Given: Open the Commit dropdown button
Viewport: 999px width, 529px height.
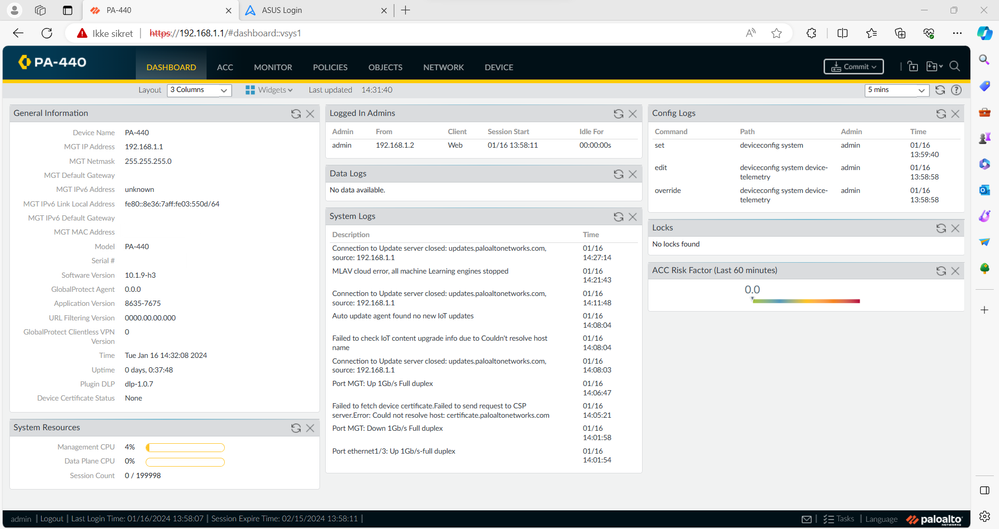Looking at the screenshot, I should (853, 67).
